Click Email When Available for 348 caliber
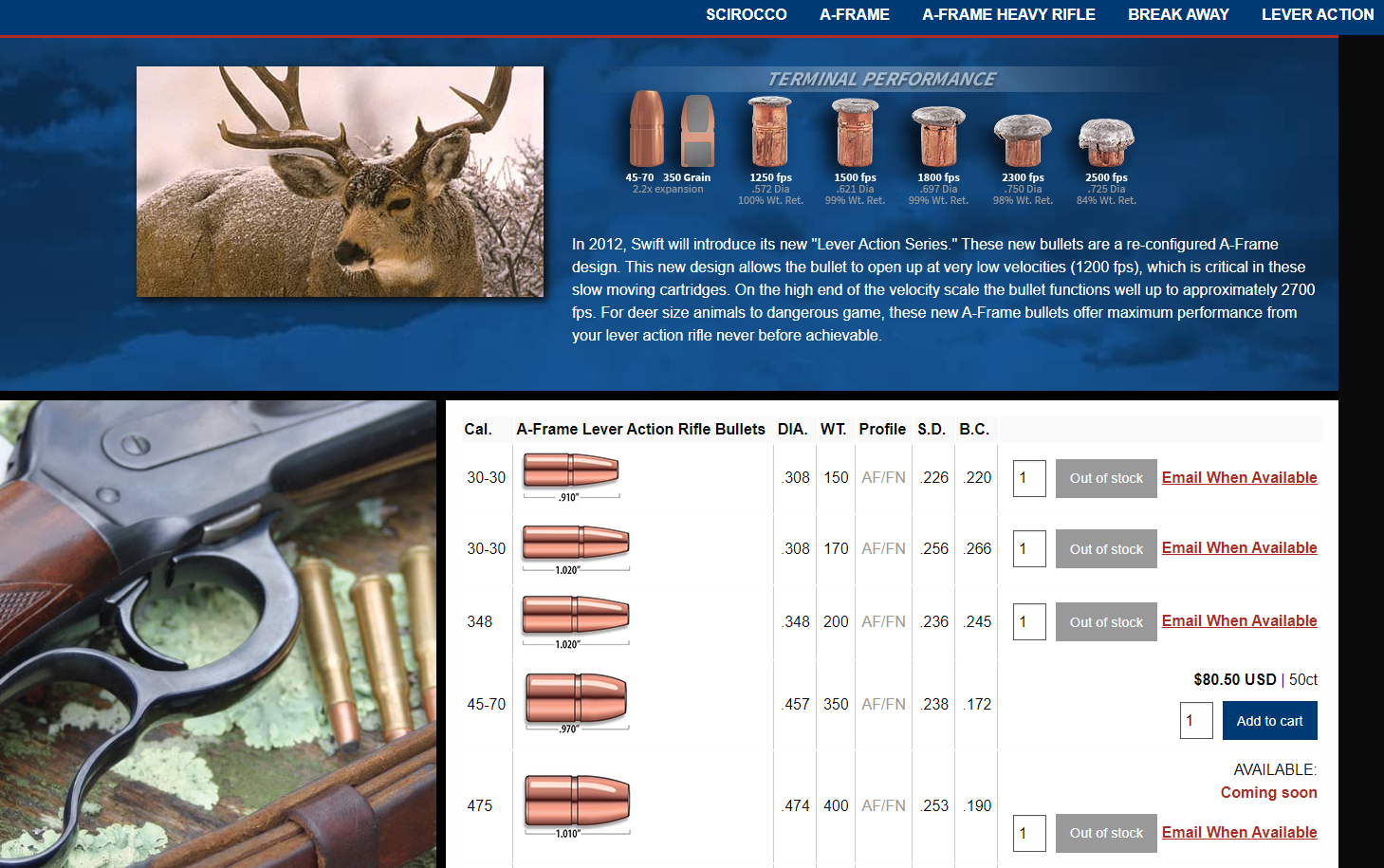The height and width of the screenshot is (868, 1384). coord(1239,620)
